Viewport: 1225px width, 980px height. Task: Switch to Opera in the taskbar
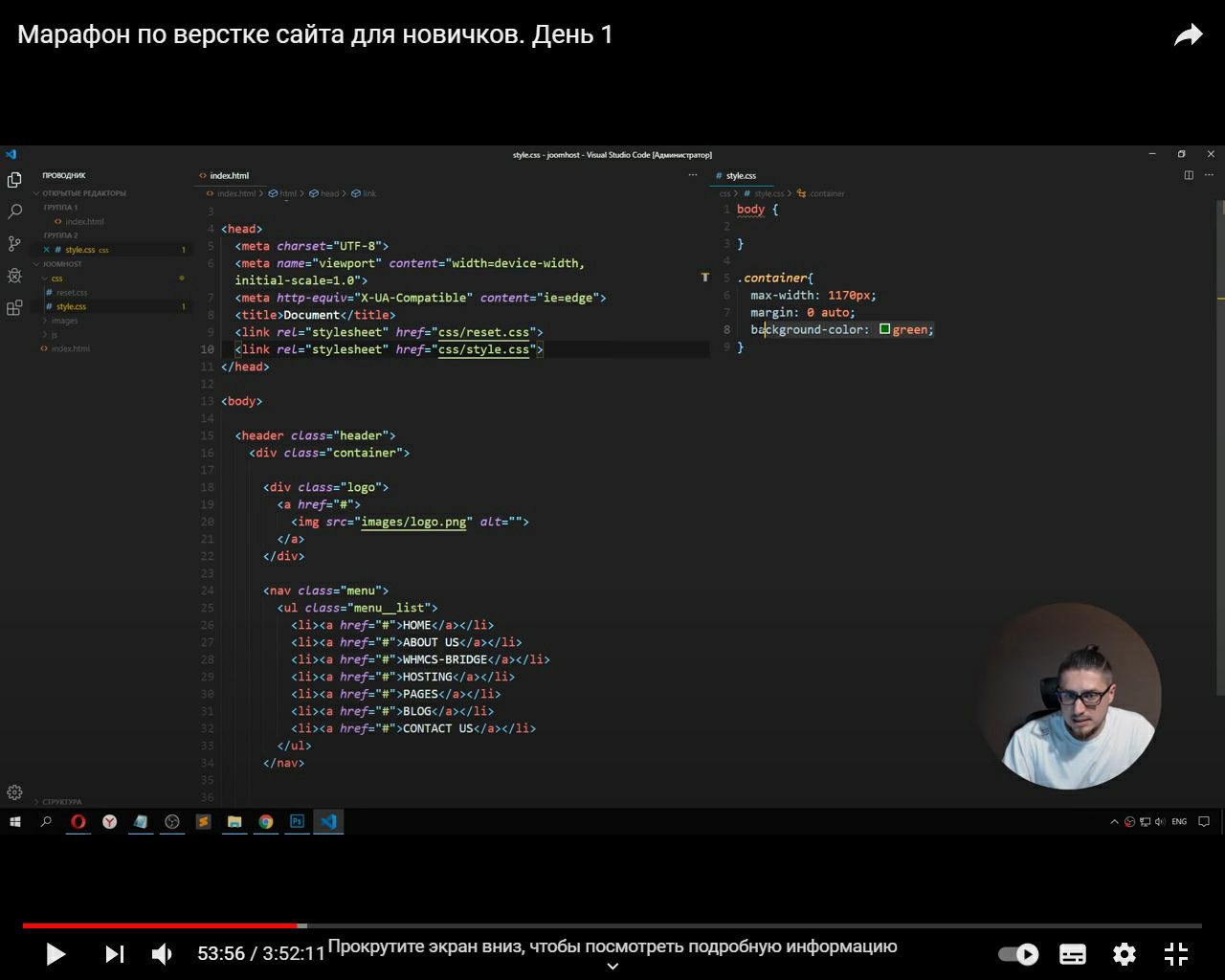[x=78, y=821]
